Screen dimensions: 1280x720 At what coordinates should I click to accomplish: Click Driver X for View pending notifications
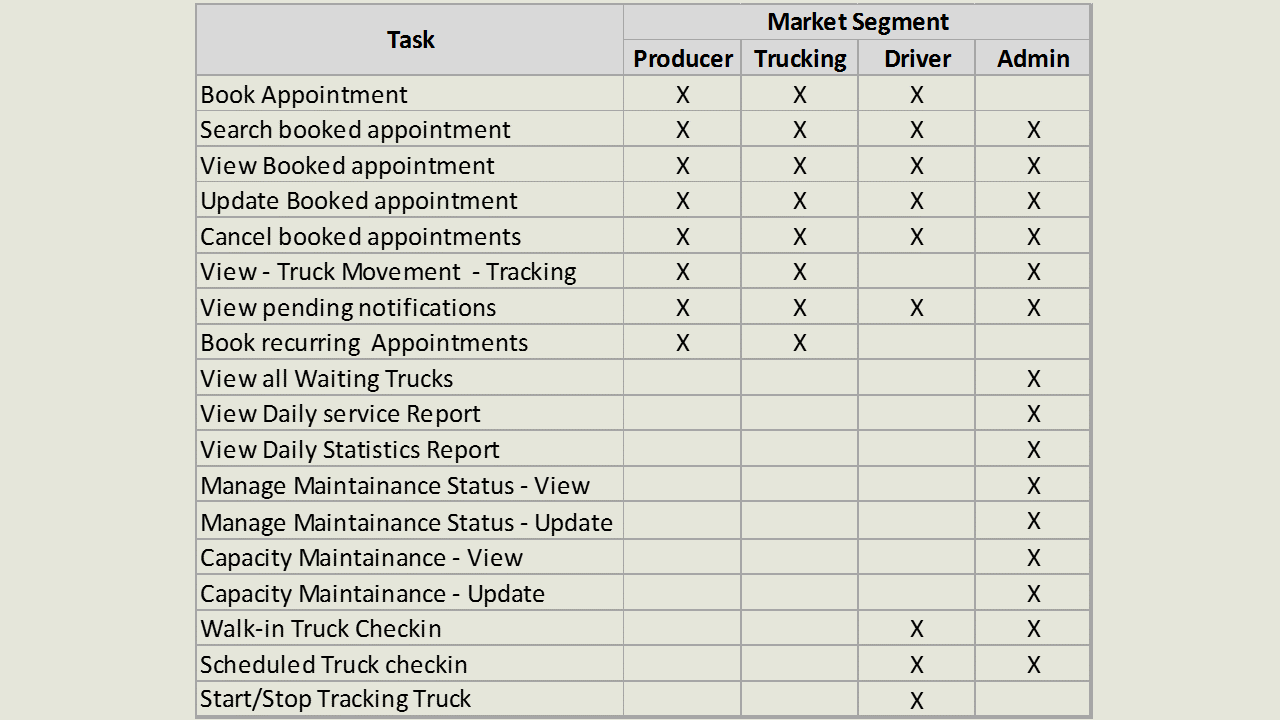[917, 308]
